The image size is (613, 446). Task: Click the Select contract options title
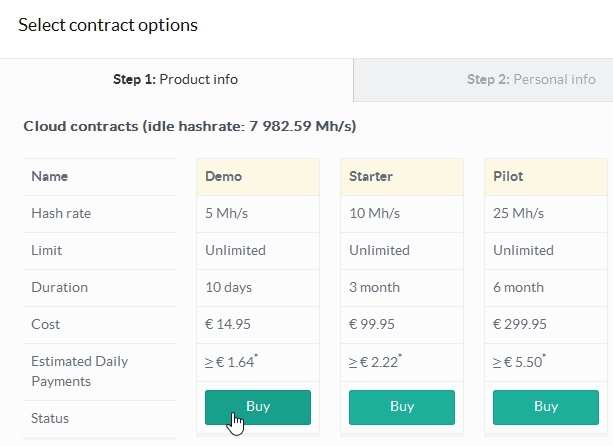point(108,25)
